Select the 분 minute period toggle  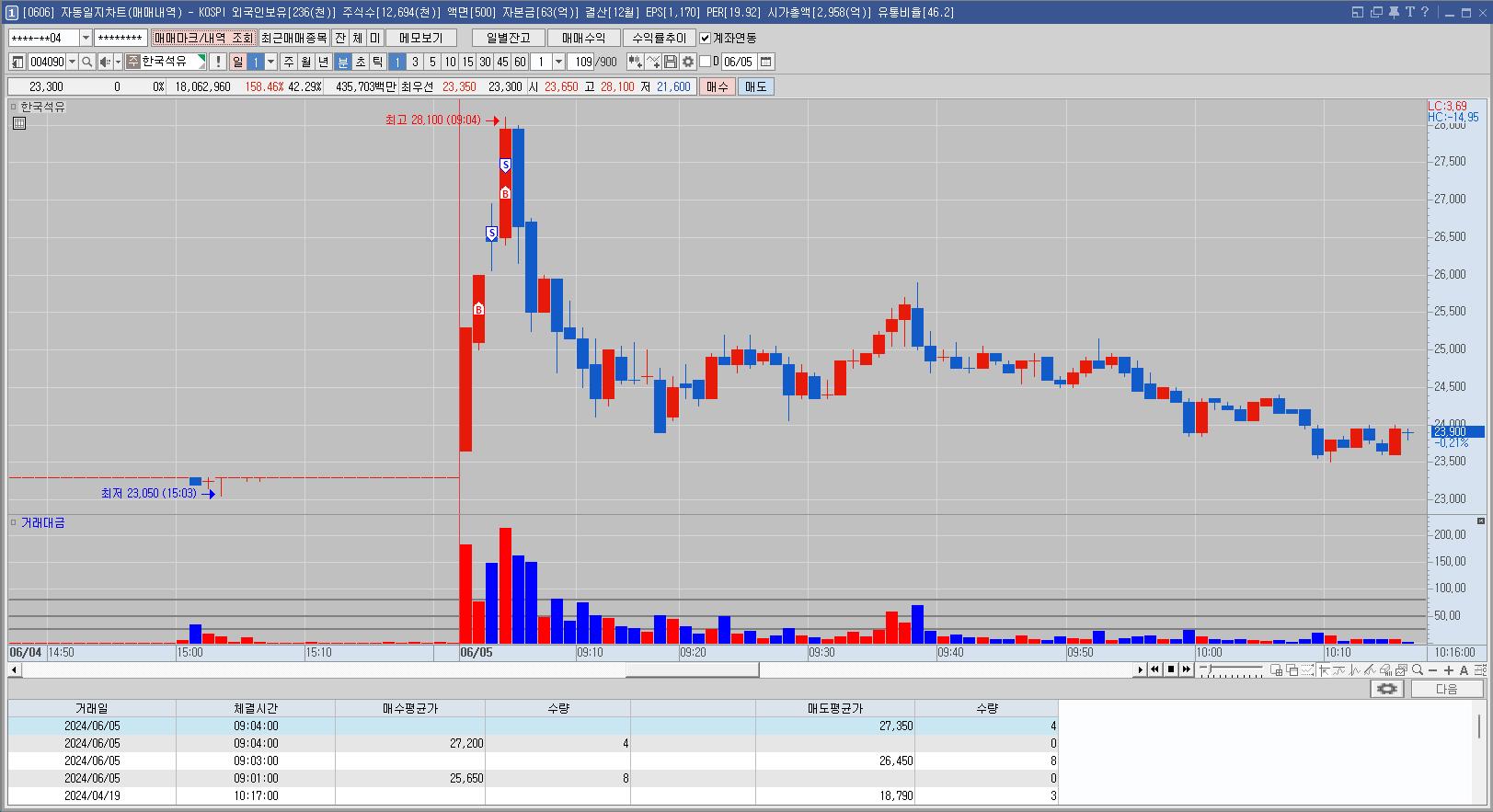click(x=343, y=62)
